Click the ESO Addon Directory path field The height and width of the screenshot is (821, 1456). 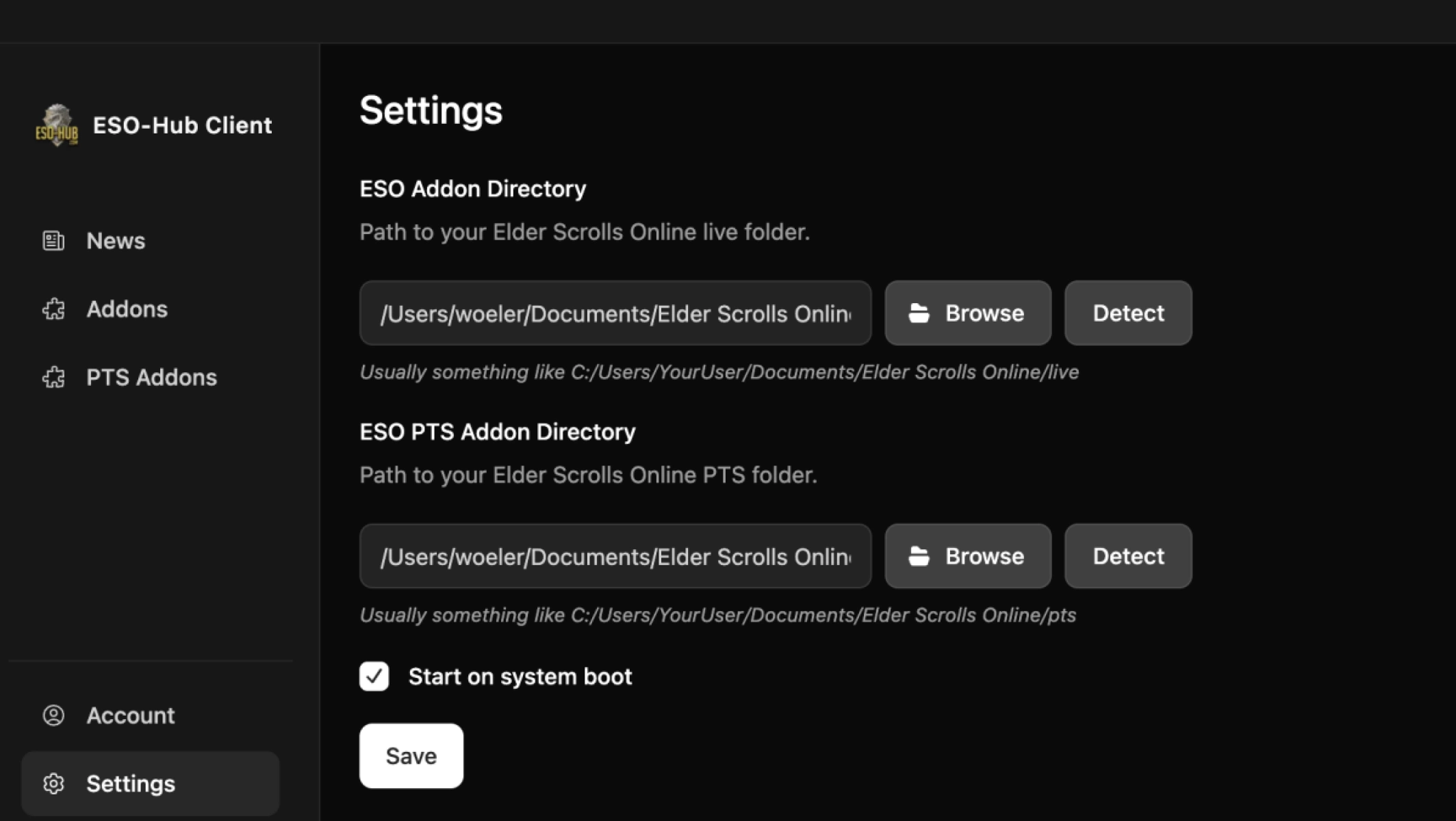point(615,313)
